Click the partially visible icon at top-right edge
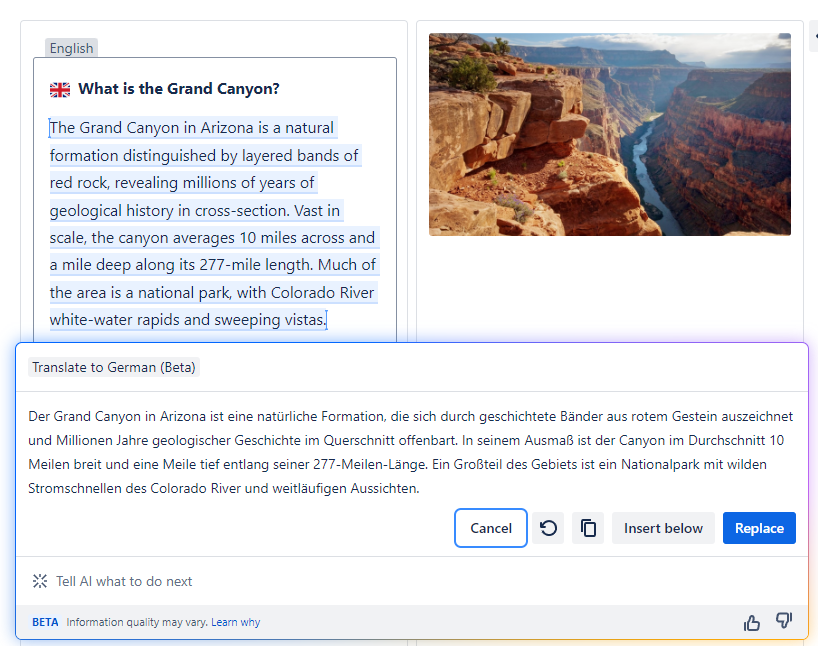This screenshot has height=646, width=818. click(813, 36)
